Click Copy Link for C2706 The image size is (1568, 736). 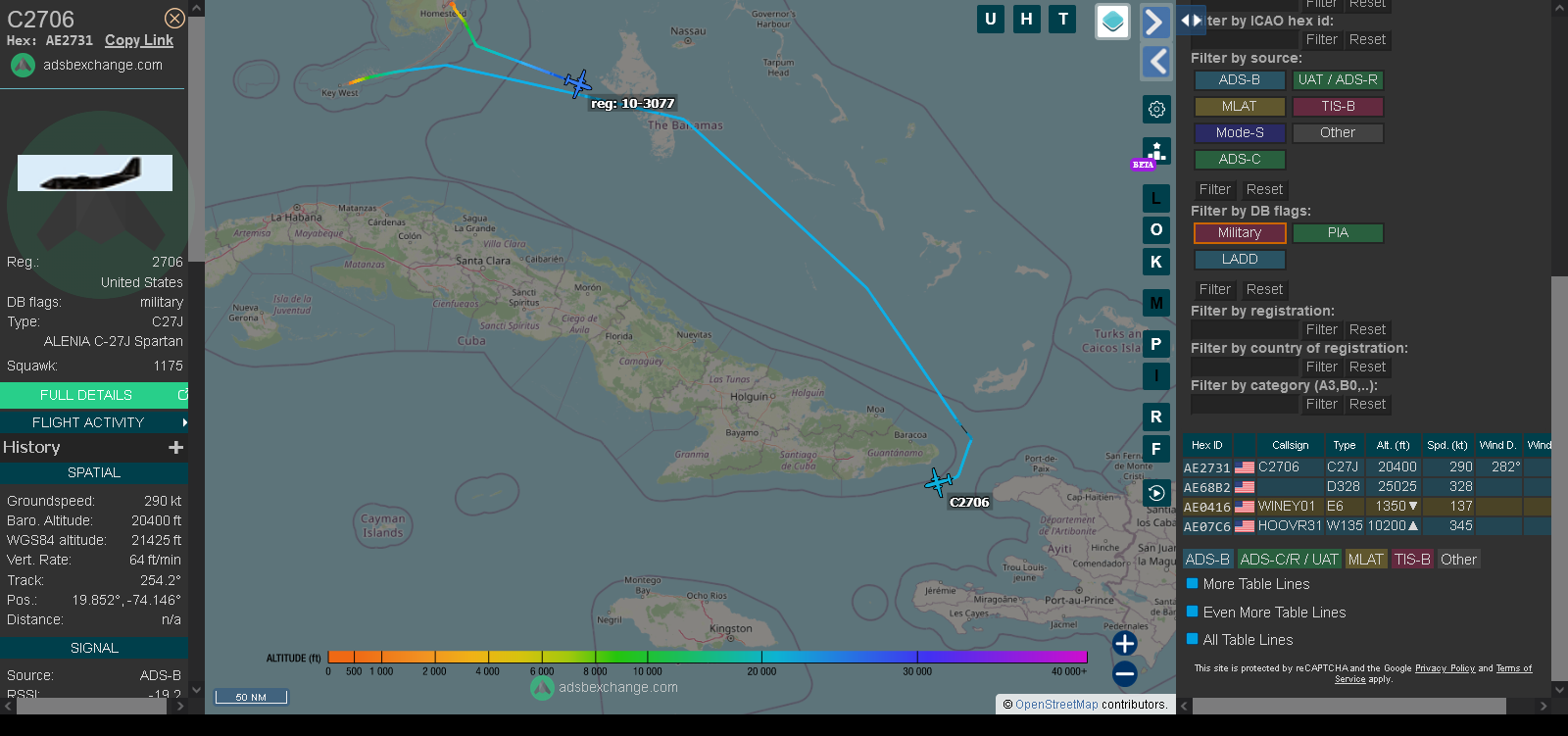139,40
